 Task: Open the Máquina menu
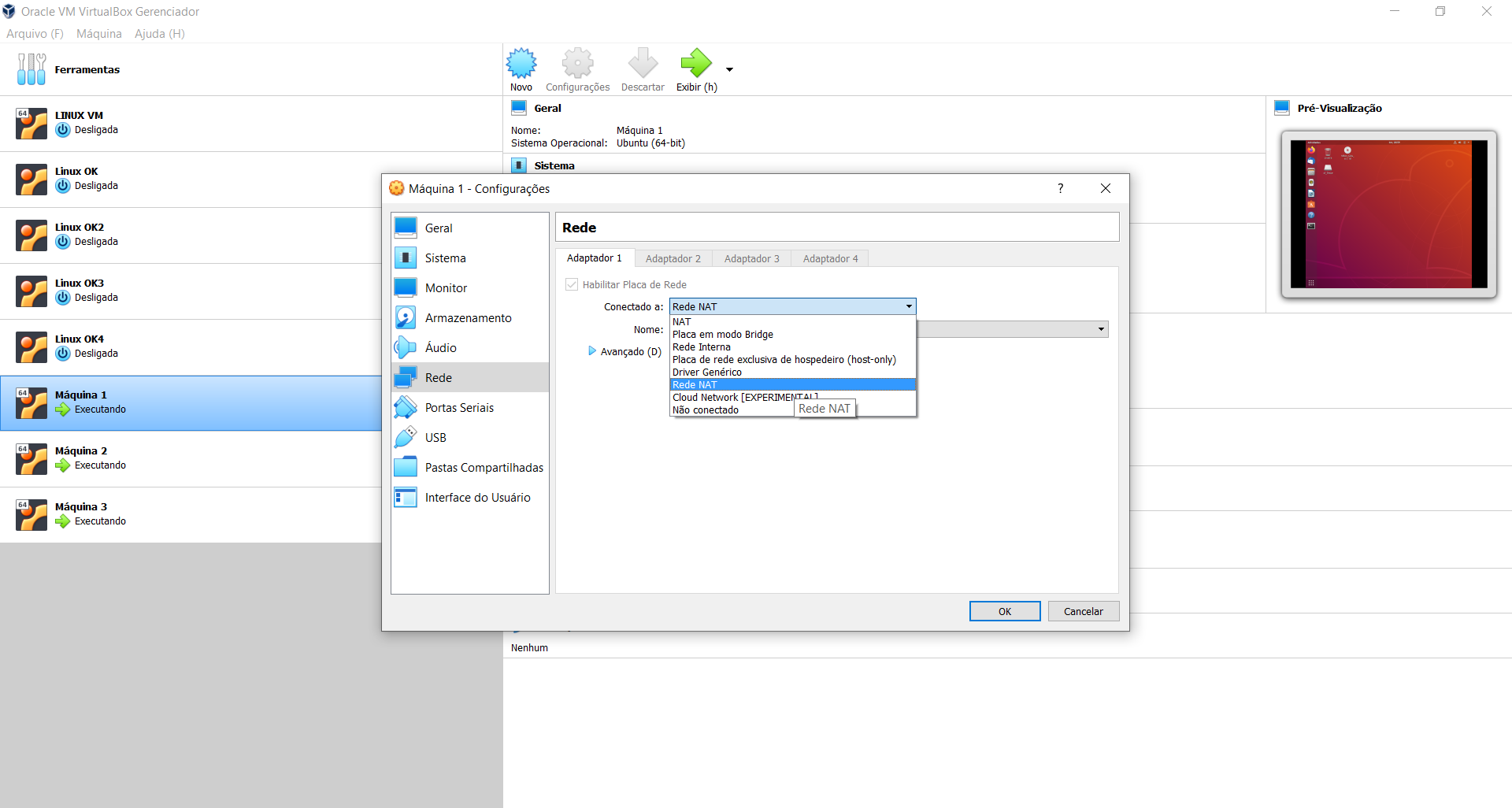click(x=99, y=34)
